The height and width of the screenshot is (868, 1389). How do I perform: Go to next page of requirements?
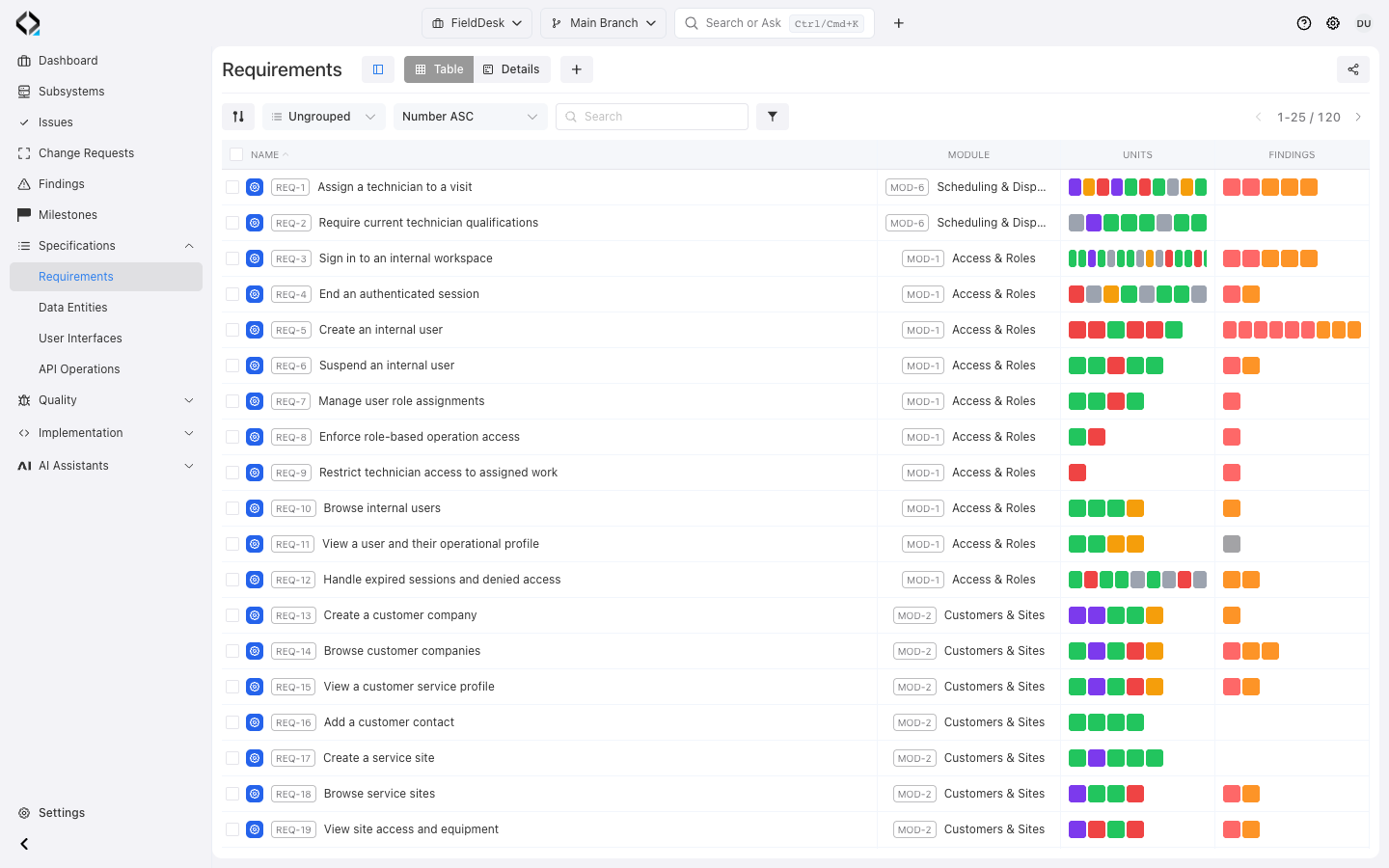click(x=1358, y=117)
